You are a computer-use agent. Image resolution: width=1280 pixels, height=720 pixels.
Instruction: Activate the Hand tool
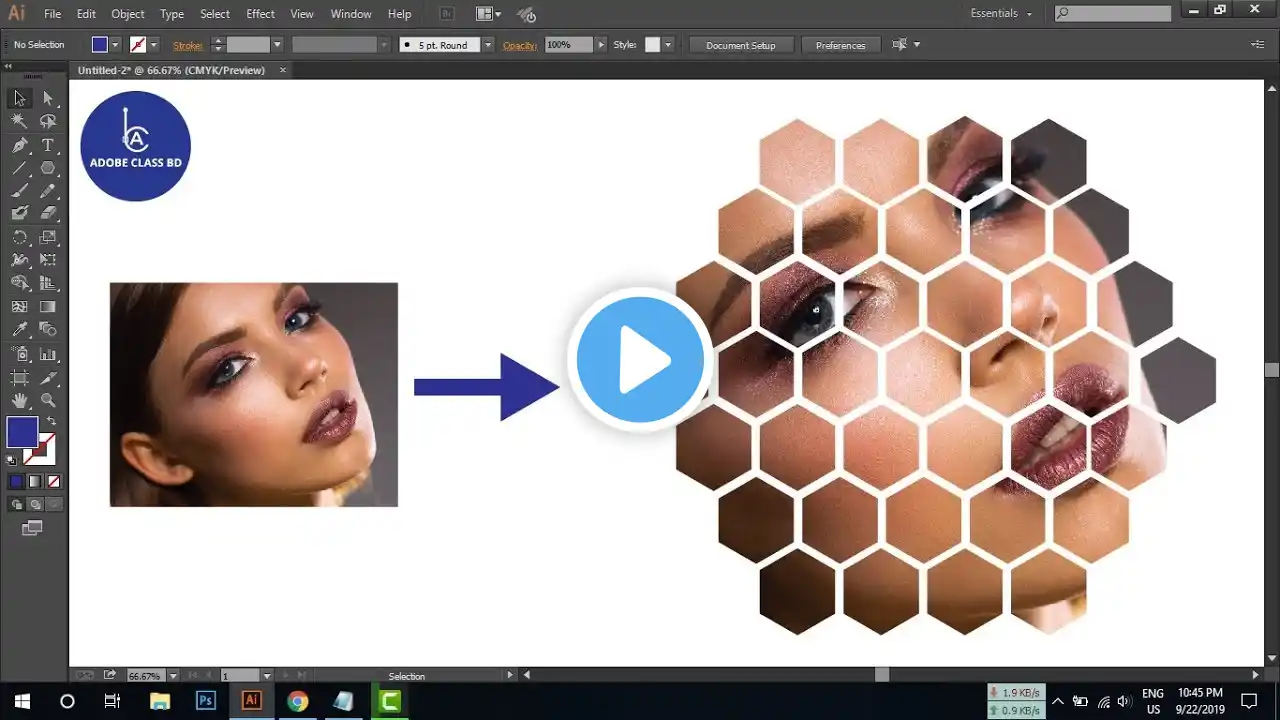18,399
